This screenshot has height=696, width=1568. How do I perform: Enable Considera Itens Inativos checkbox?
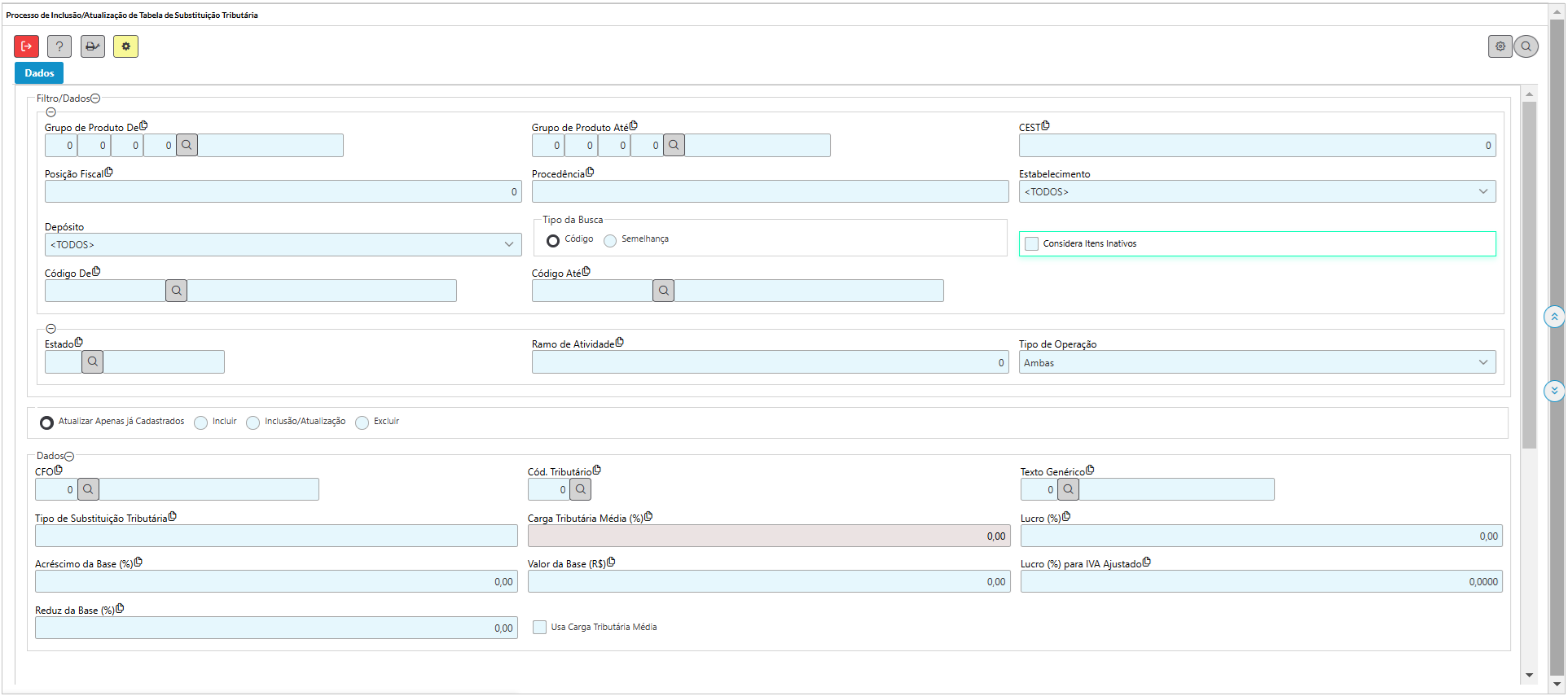tap(1032, 243)
